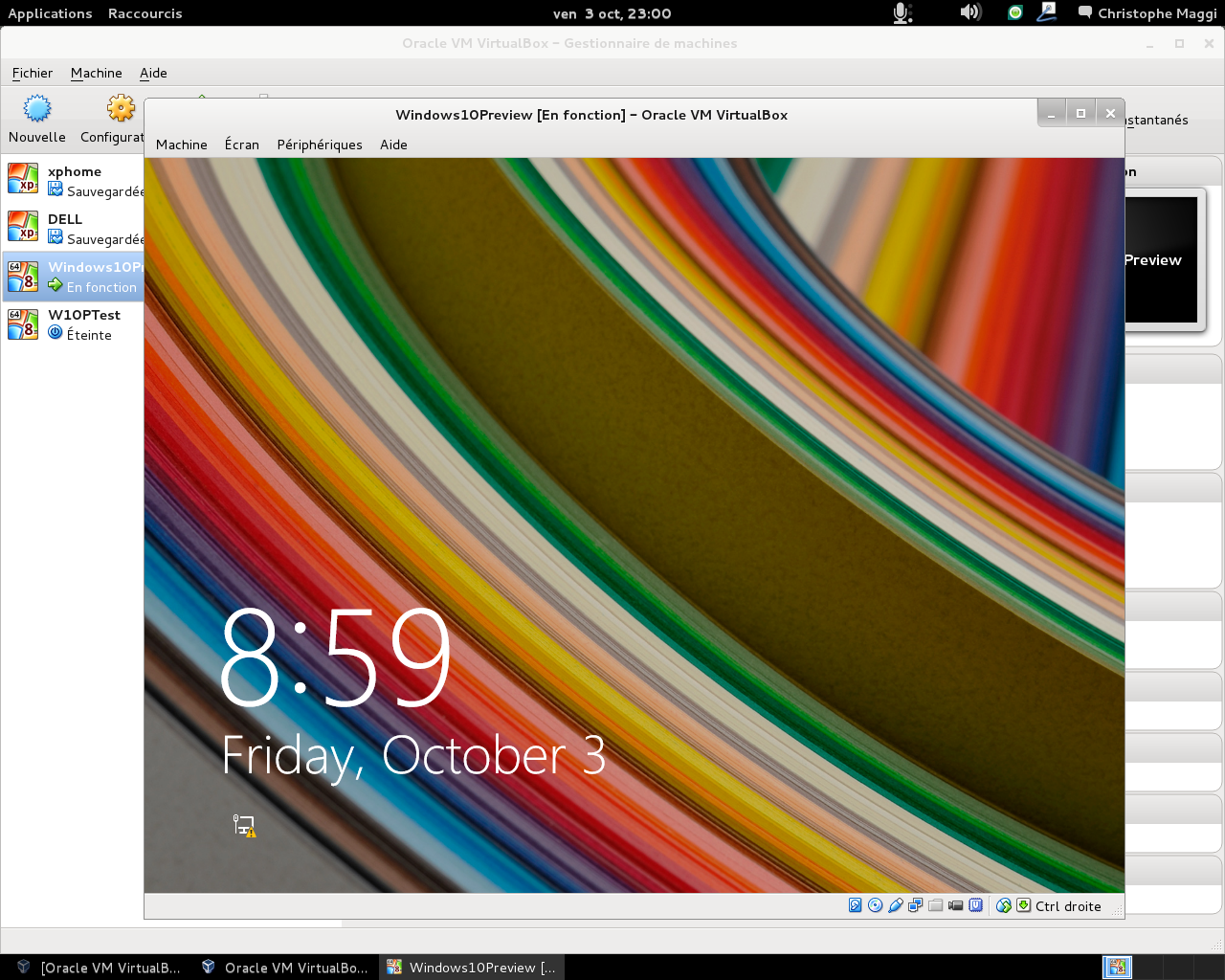1225x980 pixels.
Task: Click the 8:59 clock on the lock screen
Action: (335, 658)
